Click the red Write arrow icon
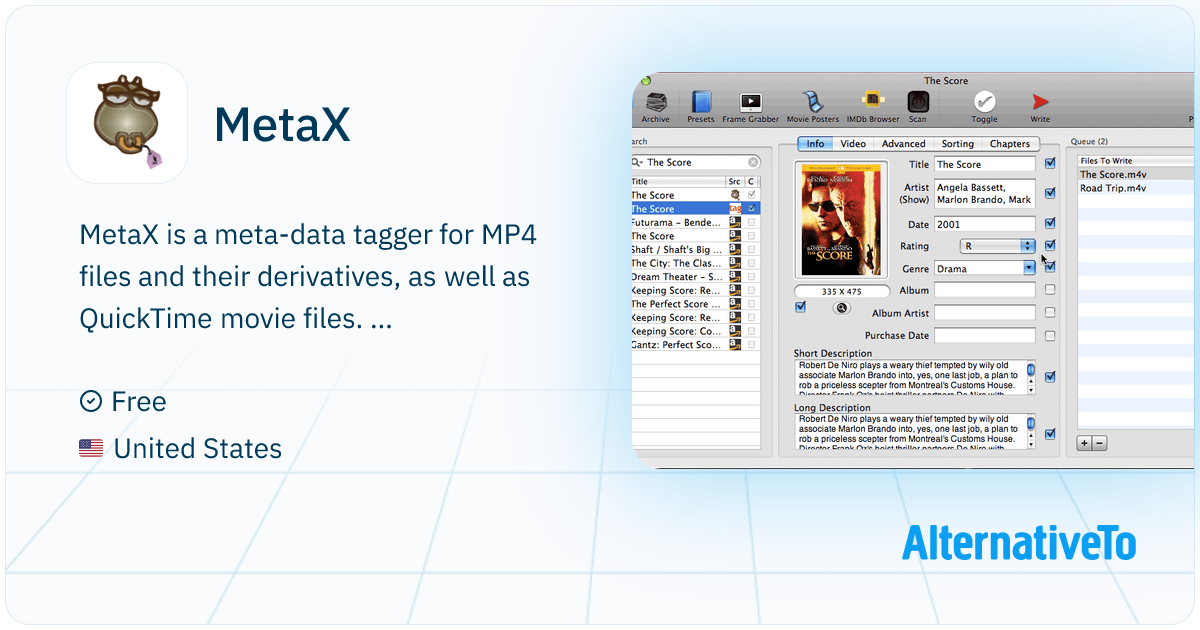 pyautogui.click(x=1040, y=102)
